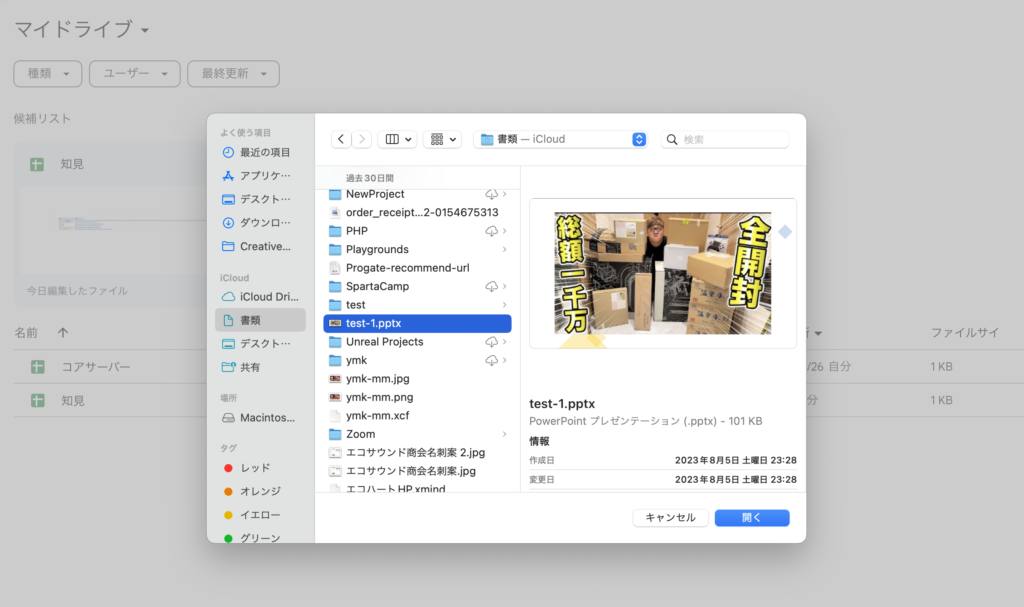Click the test-1.pptx preview thumbnail
The height and width of the screenshot is (607, 1024).
coord(663,273)
